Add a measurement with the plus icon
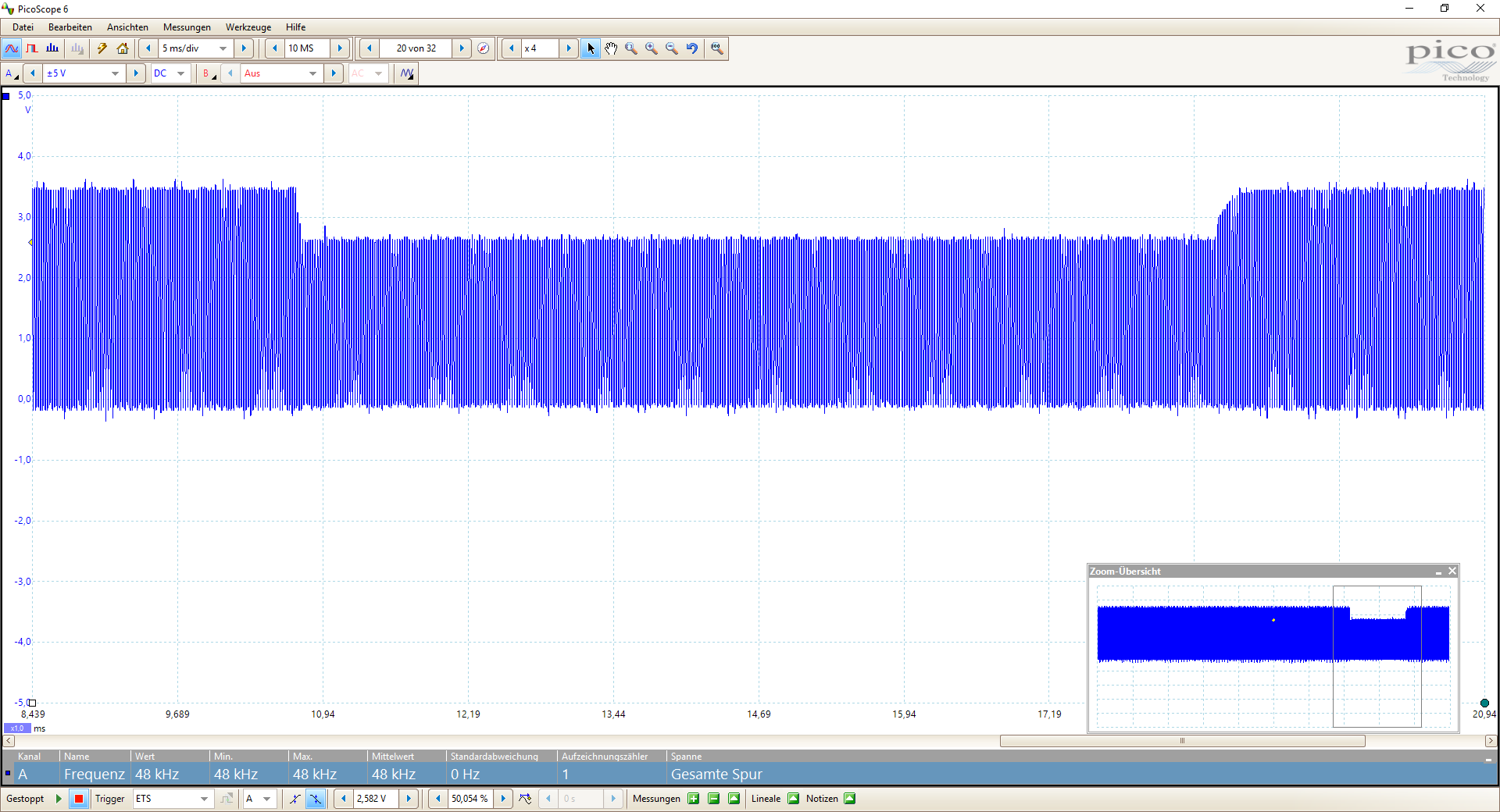Image resolution: width=1500 pixels, height=812 pixels. (693, 799)
